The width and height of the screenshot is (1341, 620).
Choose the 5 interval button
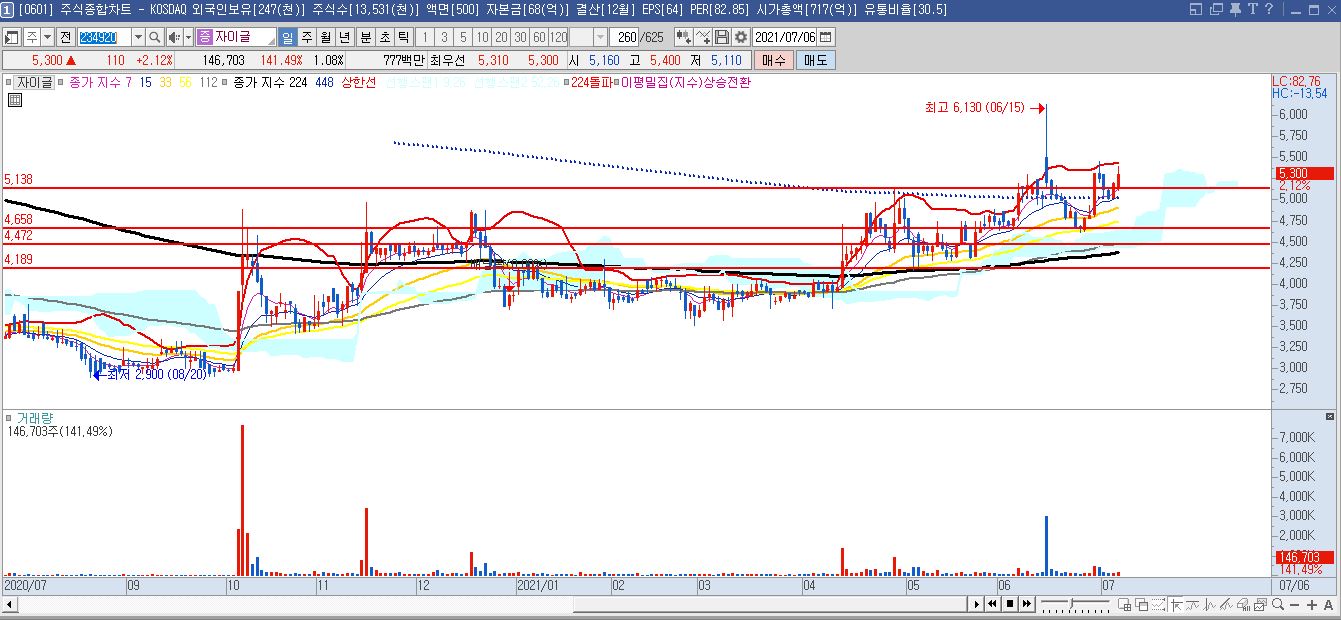pyautogui.click(x=463, y=37)
